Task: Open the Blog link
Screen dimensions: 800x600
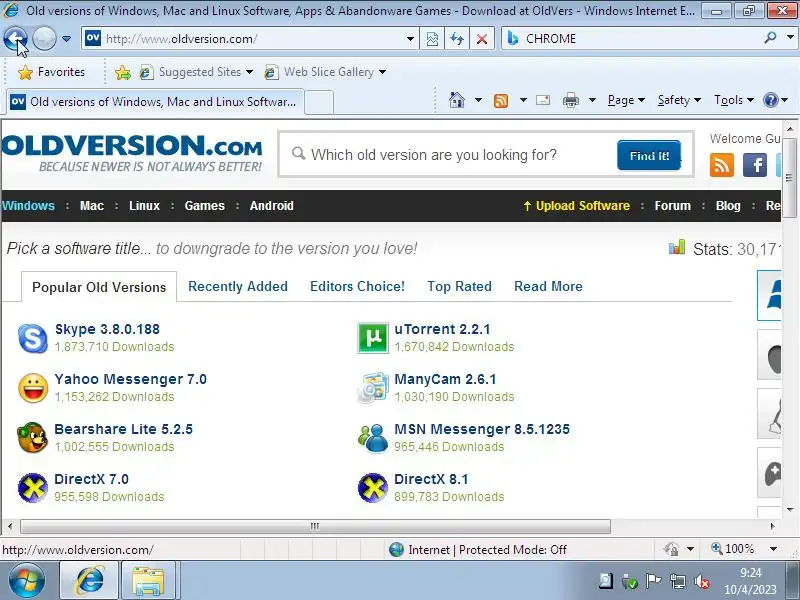Action: coord(728,206)
